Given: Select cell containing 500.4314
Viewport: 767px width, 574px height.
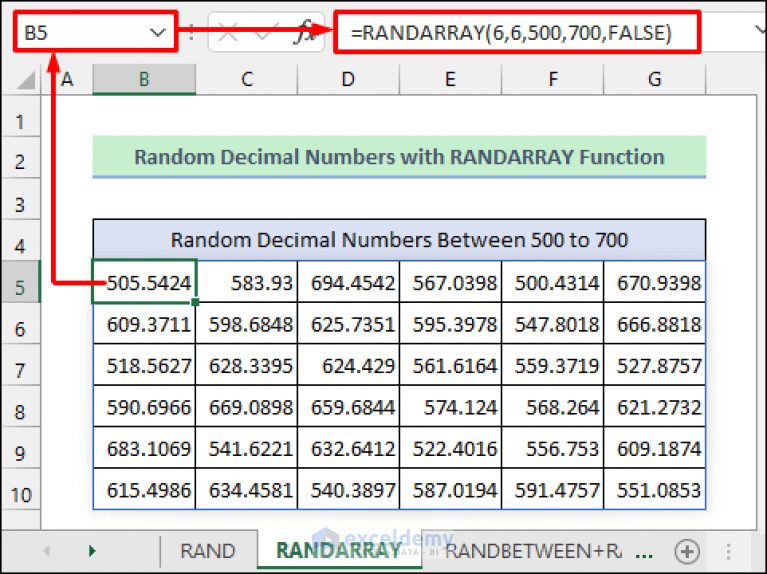Looking at the screenshot, I should tap(553, 282).
